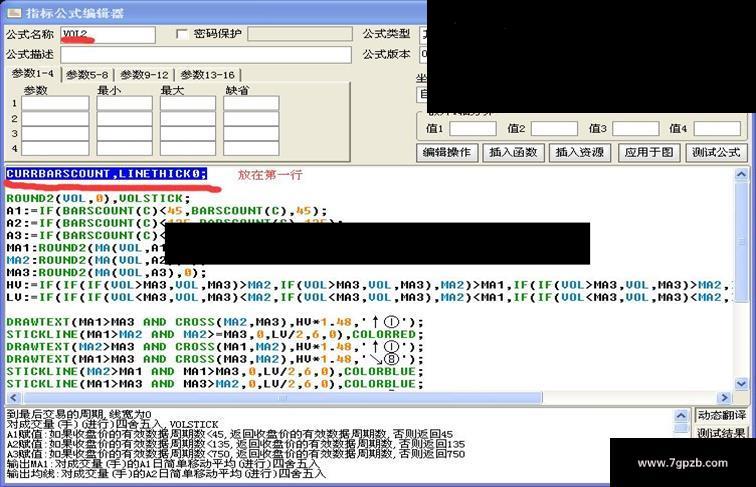This screenshot has height=487, width=756.
Task: Click the ROUND2(VOL,0),VOLSTICK code line
Action: pyautogui.click(x=98, y=198)
